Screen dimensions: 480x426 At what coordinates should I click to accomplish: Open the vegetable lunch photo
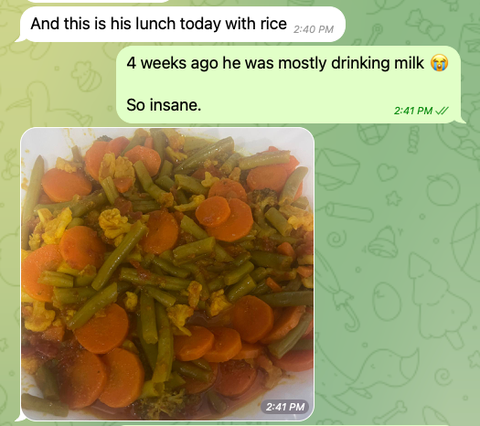(167, 274)
